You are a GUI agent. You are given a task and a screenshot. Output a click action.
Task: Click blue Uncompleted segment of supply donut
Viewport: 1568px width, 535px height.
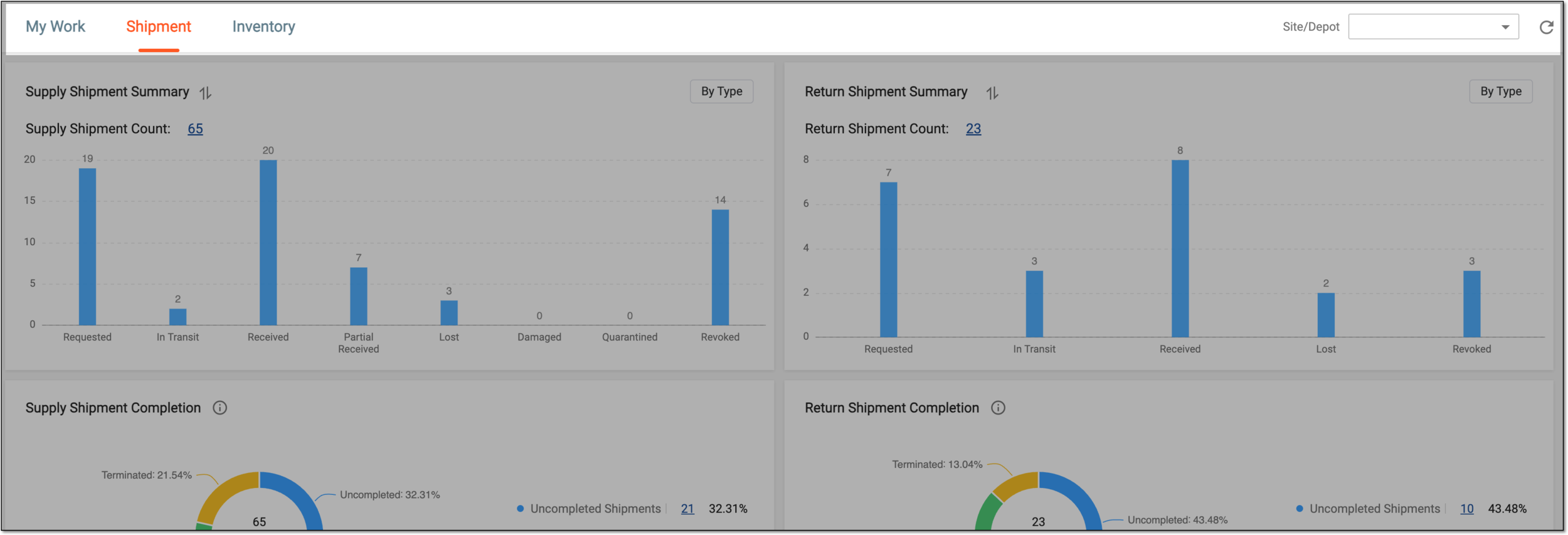click(x=300, y=495)
